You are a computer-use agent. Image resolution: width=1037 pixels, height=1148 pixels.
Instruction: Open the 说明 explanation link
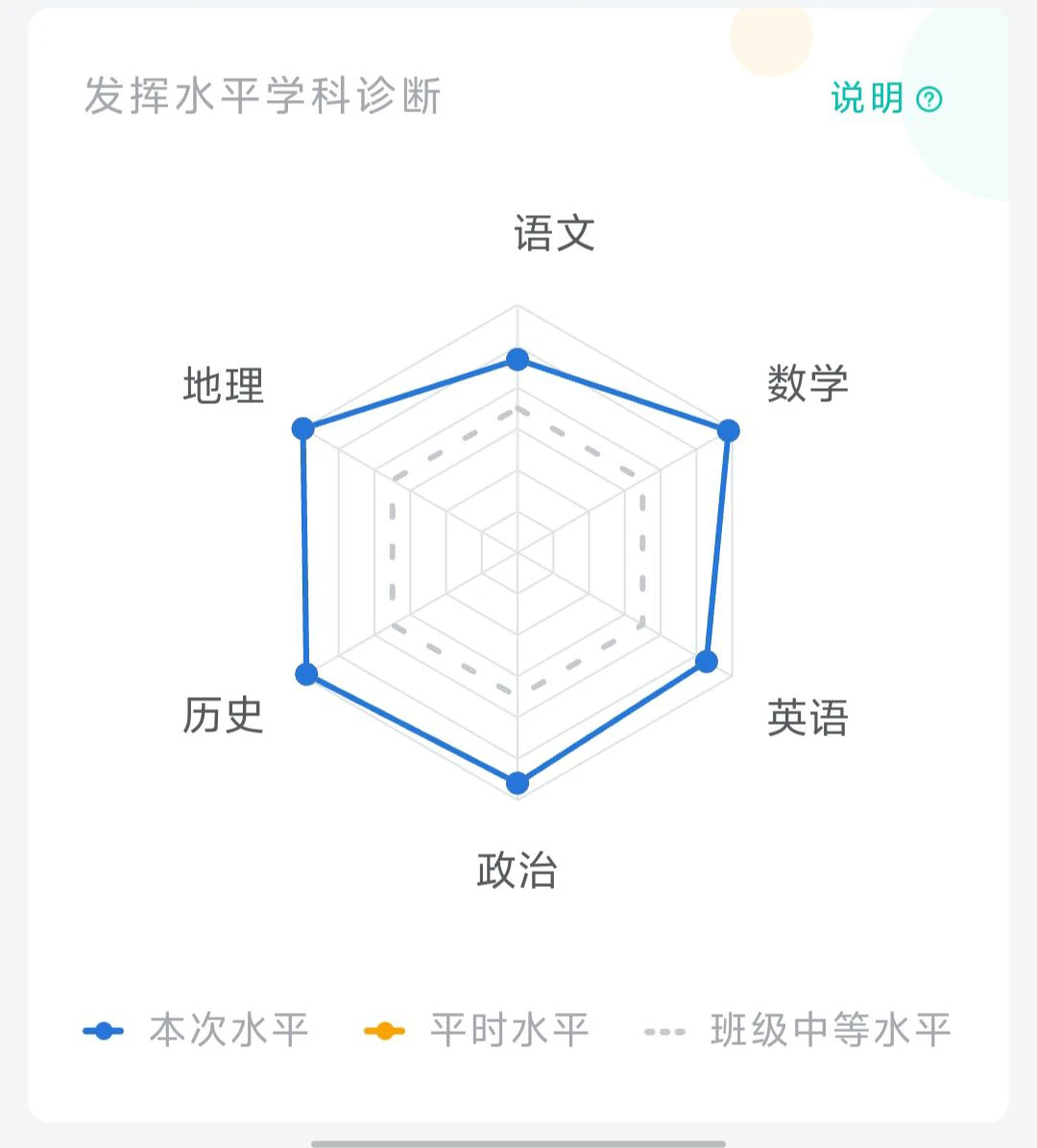coord(886,98)
